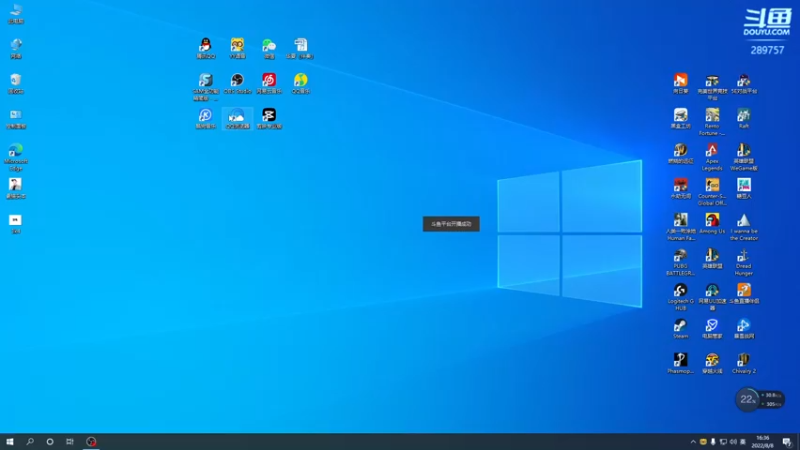Open the PC Manager blue shield shortcut
800x450 pixels.
(712, 329)
